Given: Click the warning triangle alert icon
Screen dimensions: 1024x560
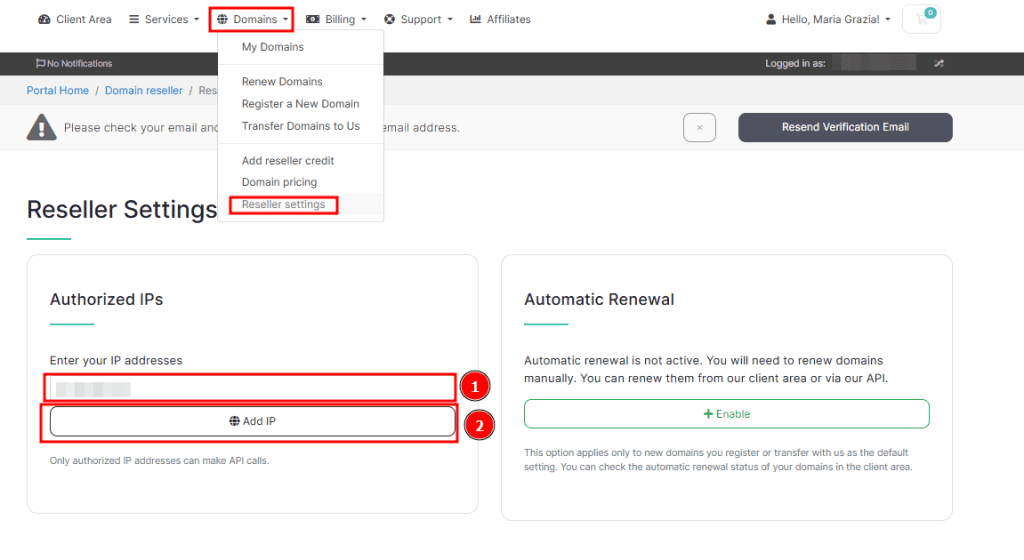Looking at the screenshot, I should [x=41, y=127].
